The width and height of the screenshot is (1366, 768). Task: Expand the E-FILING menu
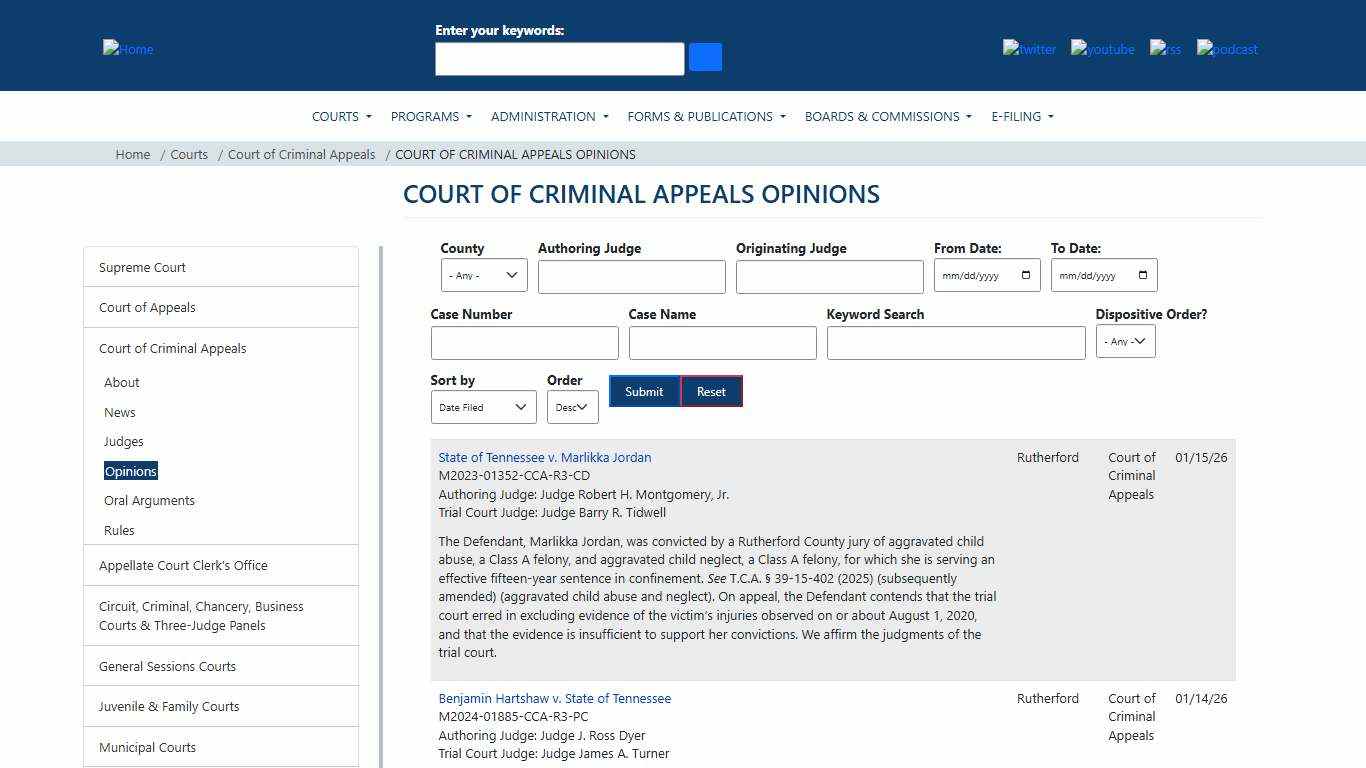(1021, 116)
